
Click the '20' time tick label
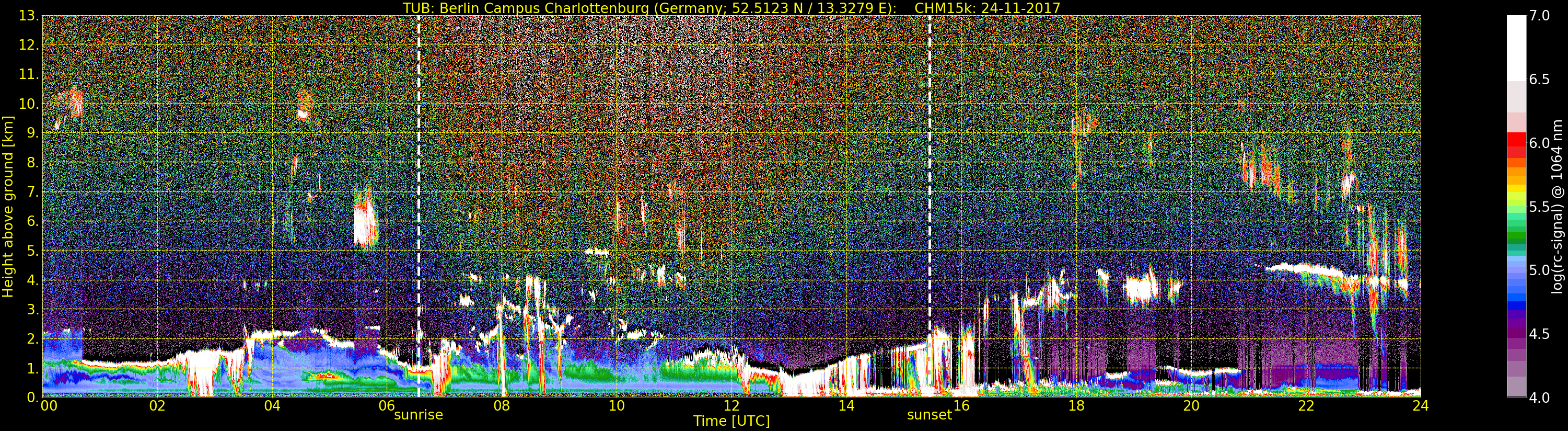click(x=1191, y=406)
